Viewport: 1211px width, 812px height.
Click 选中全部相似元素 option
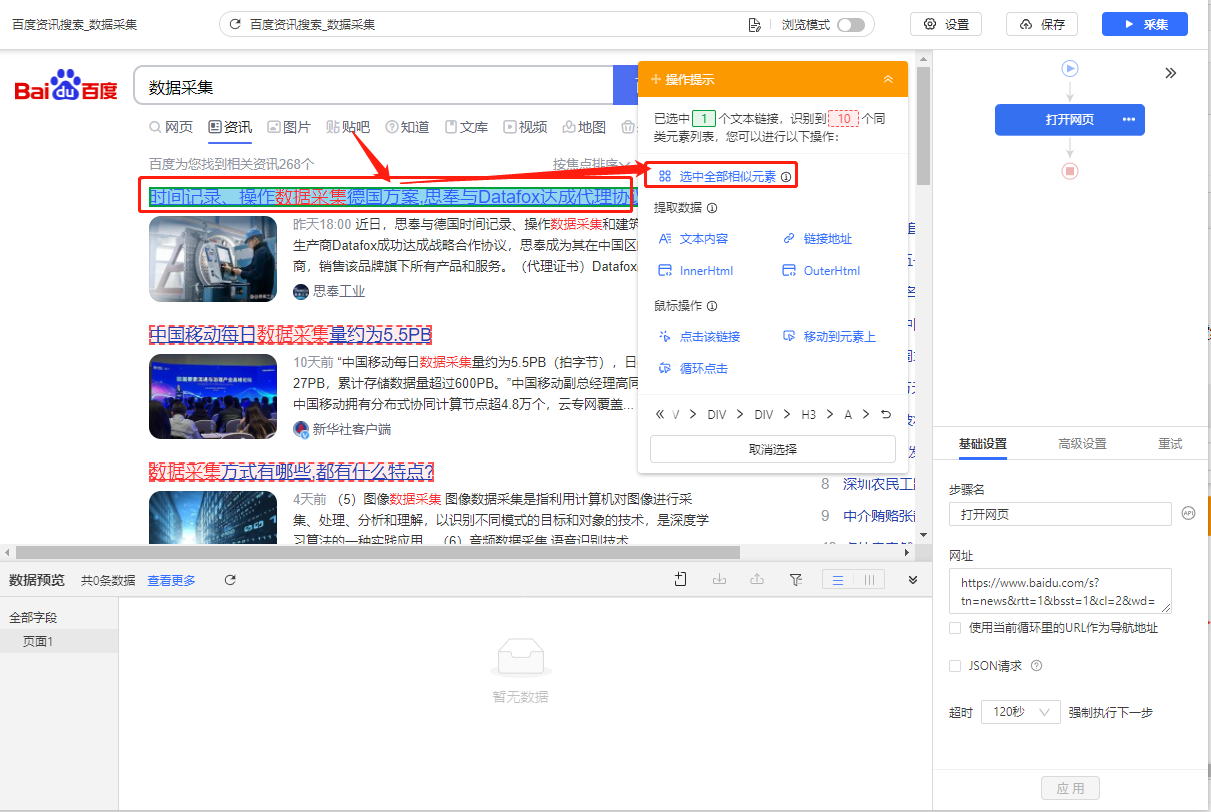727,177
